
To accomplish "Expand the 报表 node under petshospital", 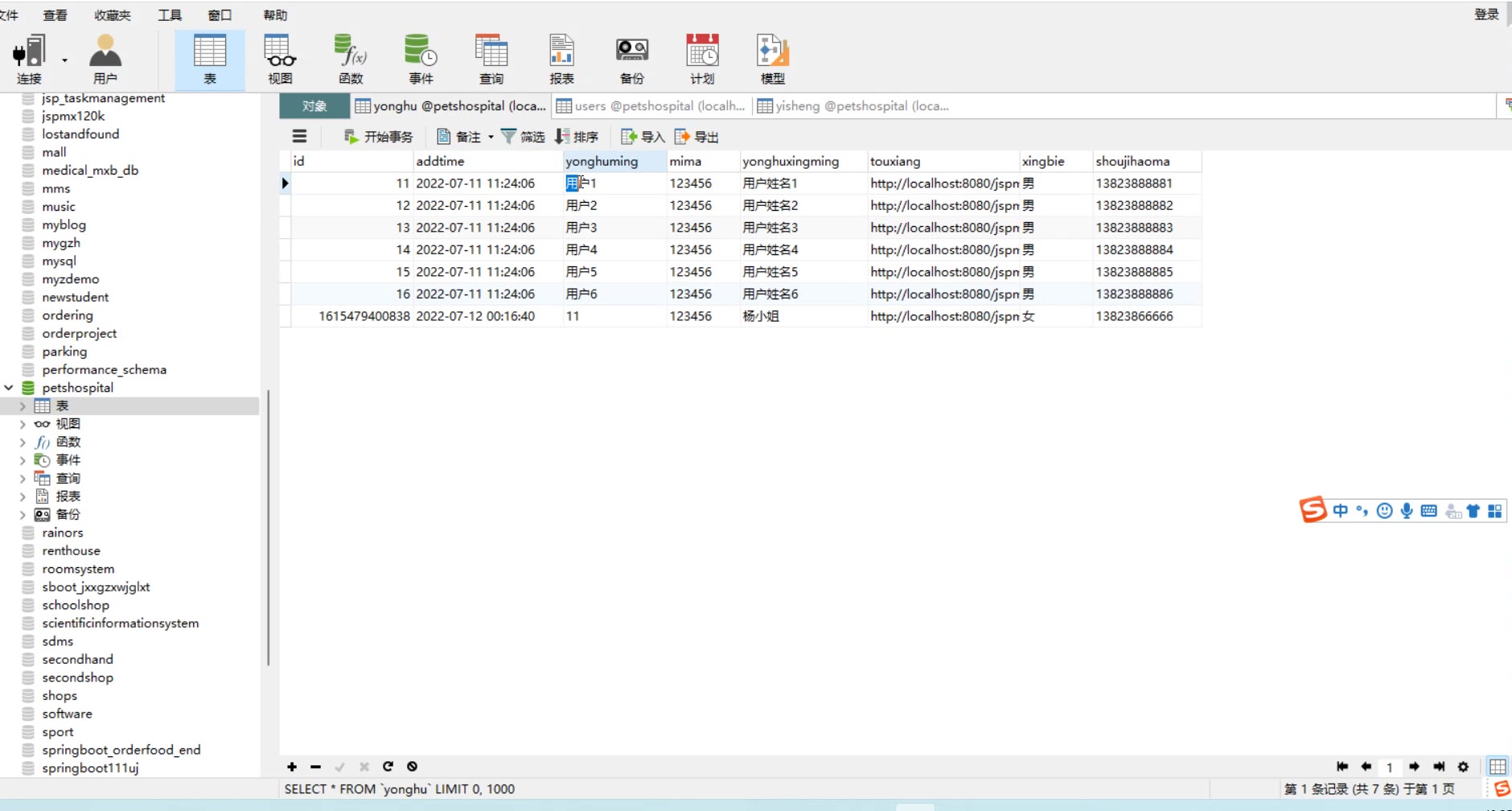I will 23,496.
